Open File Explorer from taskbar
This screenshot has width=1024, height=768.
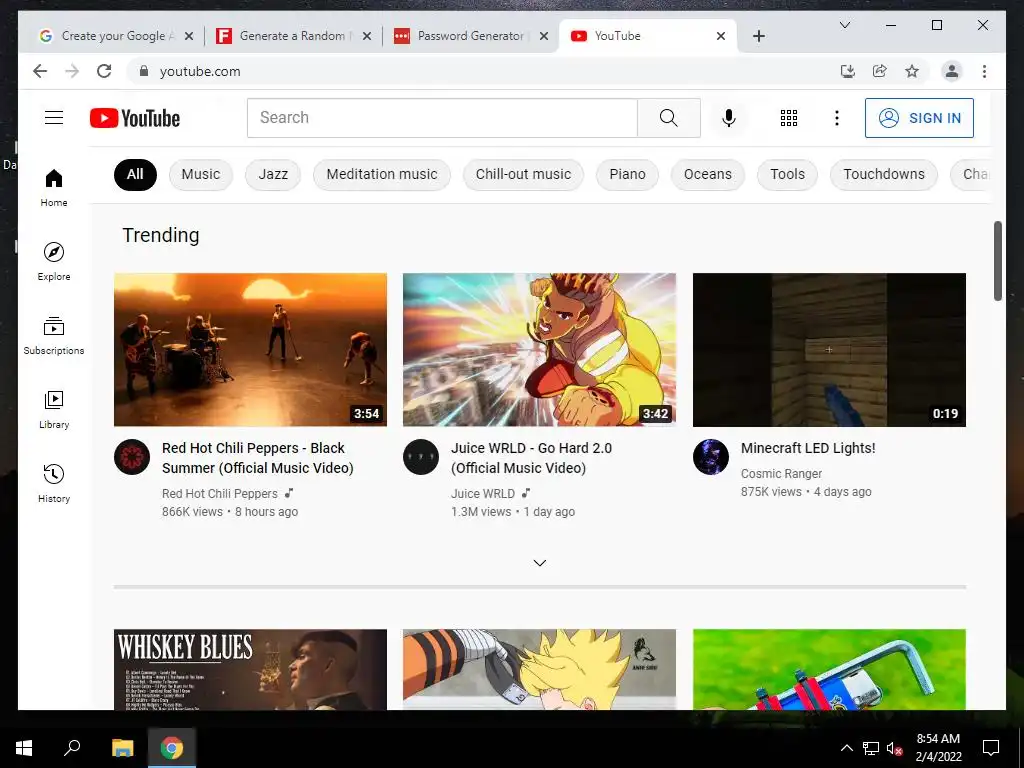pyautogui.click(x=122, y=747)
